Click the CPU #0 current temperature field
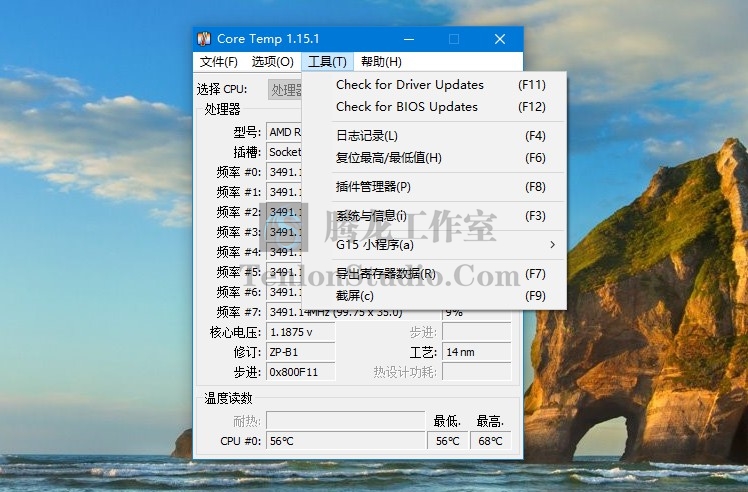The image size is (748, 492). point(345,441)
